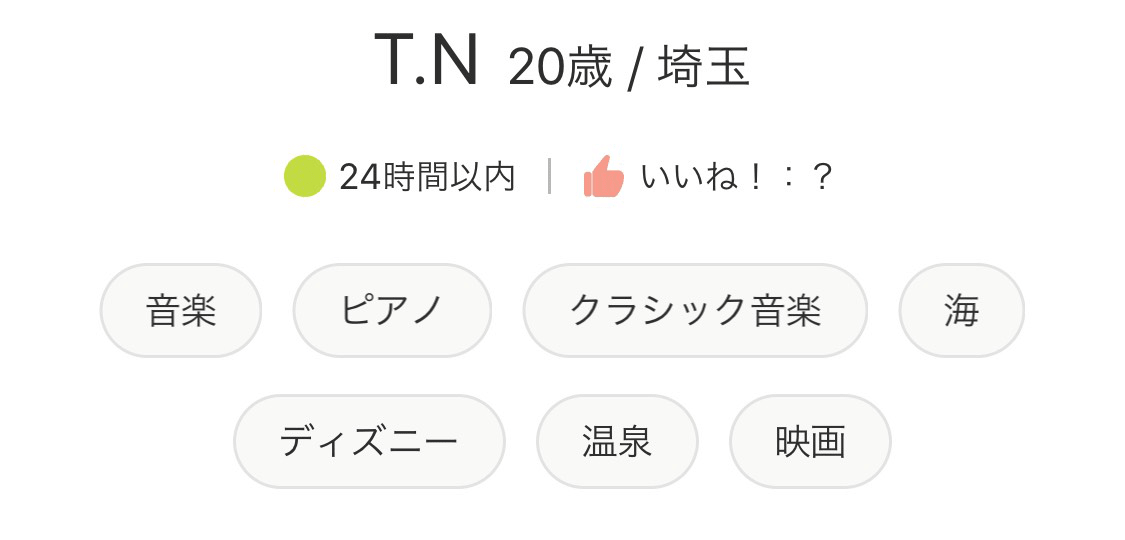The width and height of the screenshot is (1125, 540).
Task: Tap the 温泉 interest tag
Action: (617, 441)
